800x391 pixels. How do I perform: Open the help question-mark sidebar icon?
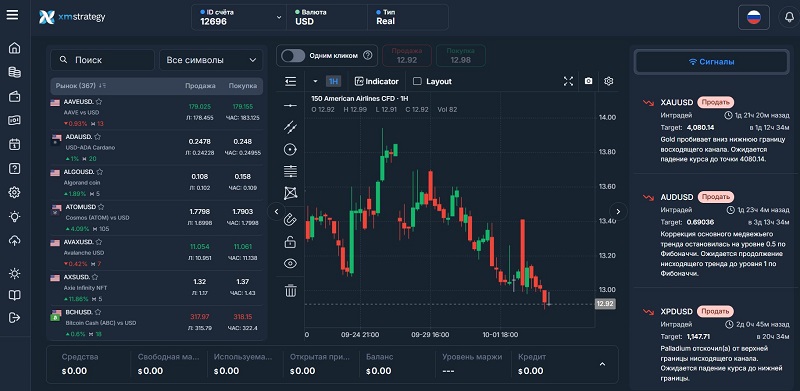(x=15, y=168)
